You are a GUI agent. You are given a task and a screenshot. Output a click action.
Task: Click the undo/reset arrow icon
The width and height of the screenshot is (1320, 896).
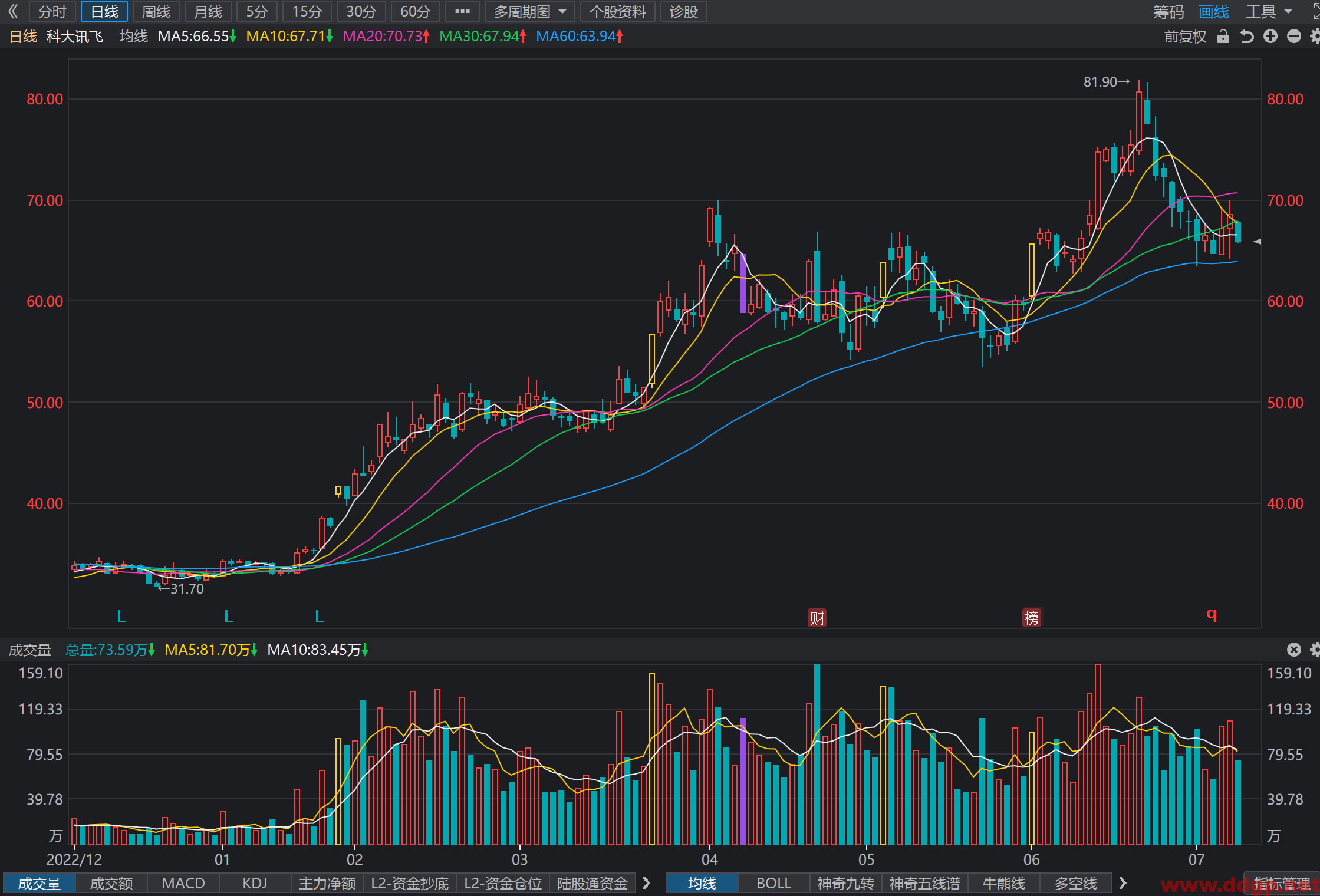[x=1247, y=37]
